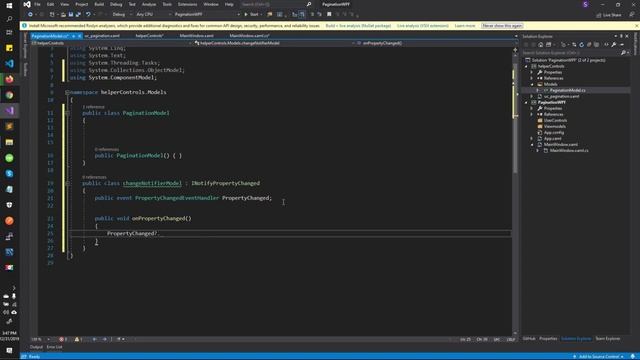The height and width of the screenshot is (360, 640).
Task: Click Never show this again button
Action: pyautogui.click(x=502, y=26)
